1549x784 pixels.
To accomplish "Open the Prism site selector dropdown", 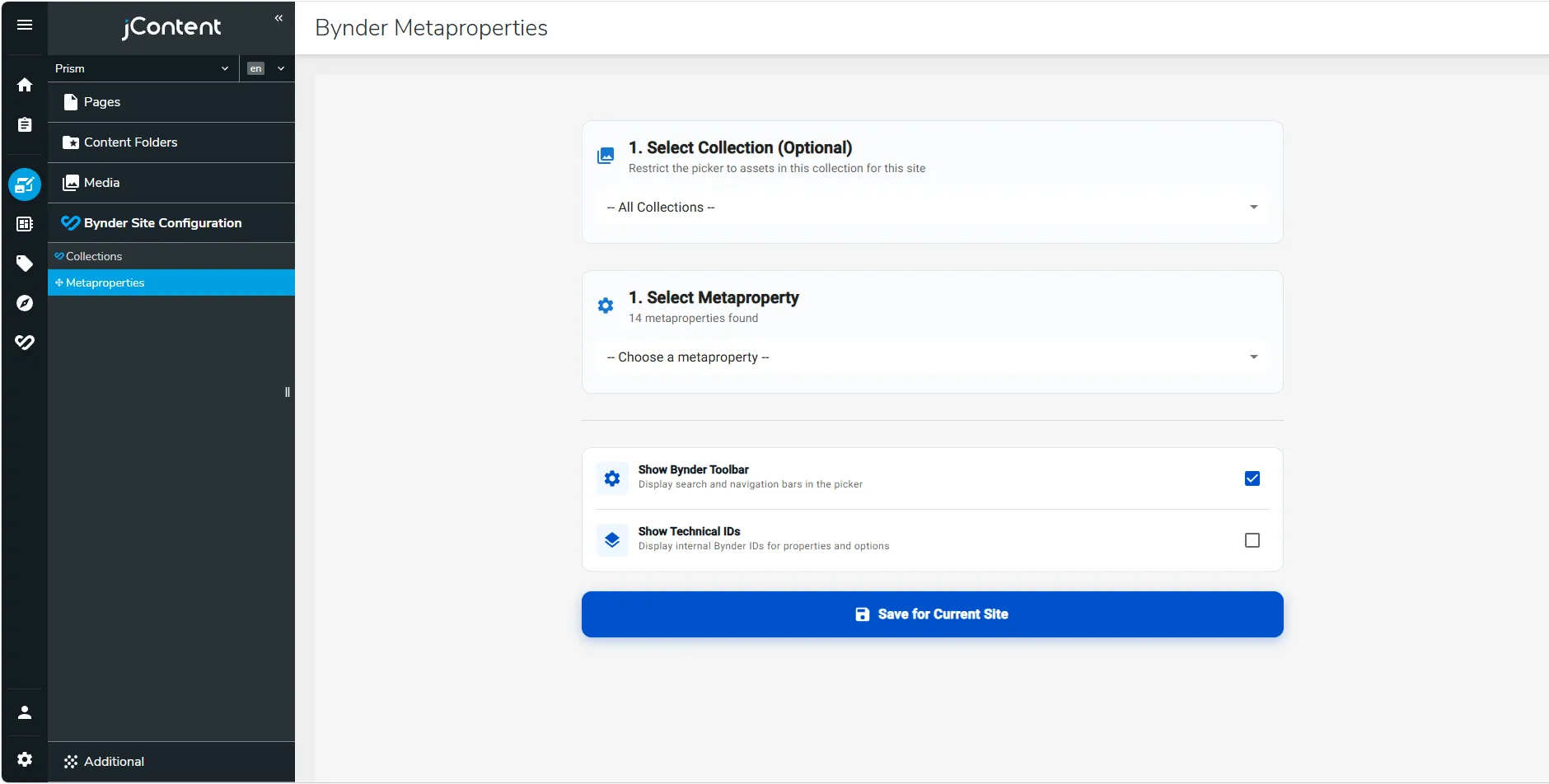I will coord(143,68).
